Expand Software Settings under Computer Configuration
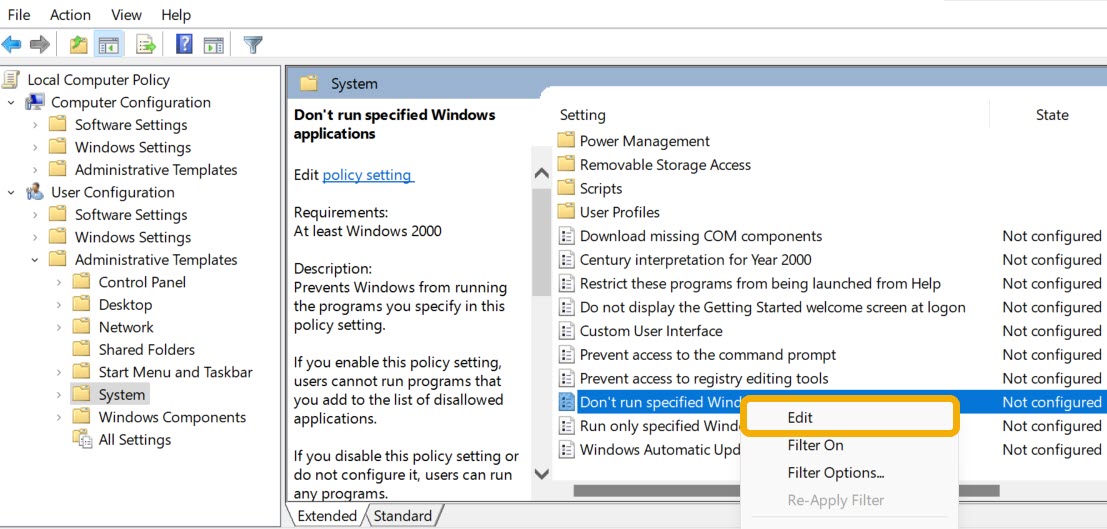 (35, 125)
